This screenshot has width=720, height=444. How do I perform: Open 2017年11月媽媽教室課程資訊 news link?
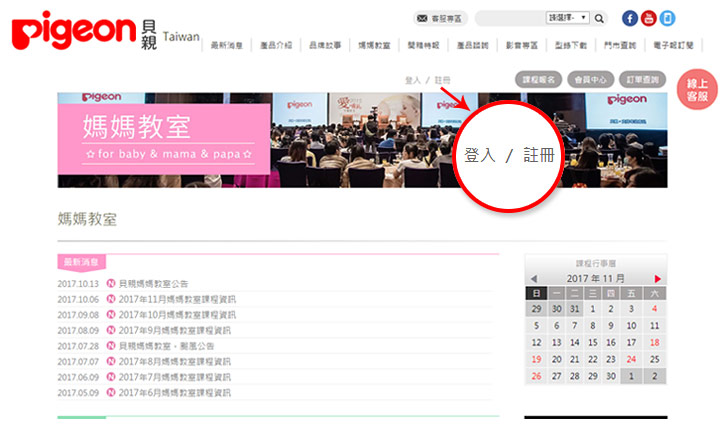[x=176, y=299]
